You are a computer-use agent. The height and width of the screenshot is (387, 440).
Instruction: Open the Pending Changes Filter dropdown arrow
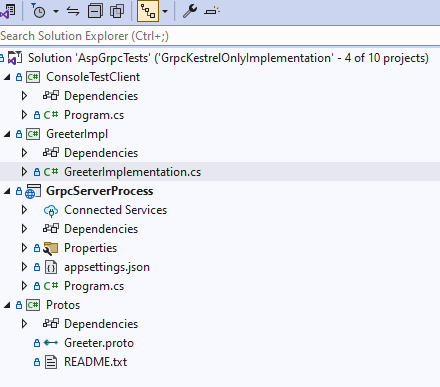tap(56, 12)
